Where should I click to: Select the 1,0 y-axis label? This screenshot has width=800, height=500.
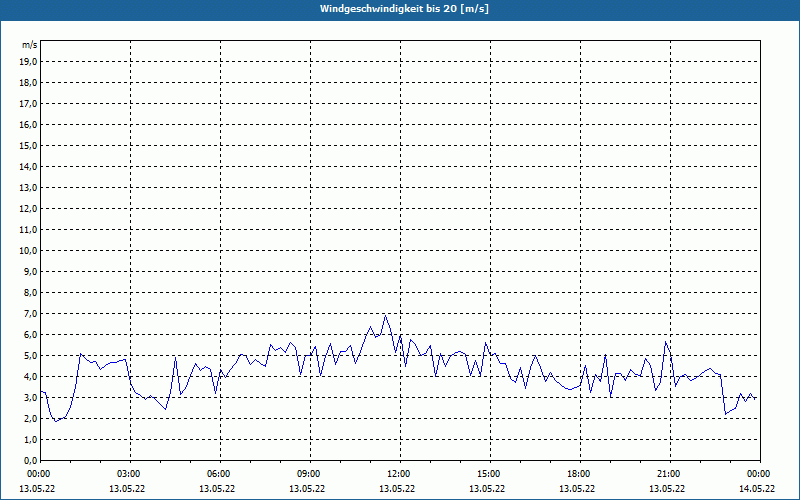coord(31,439)
